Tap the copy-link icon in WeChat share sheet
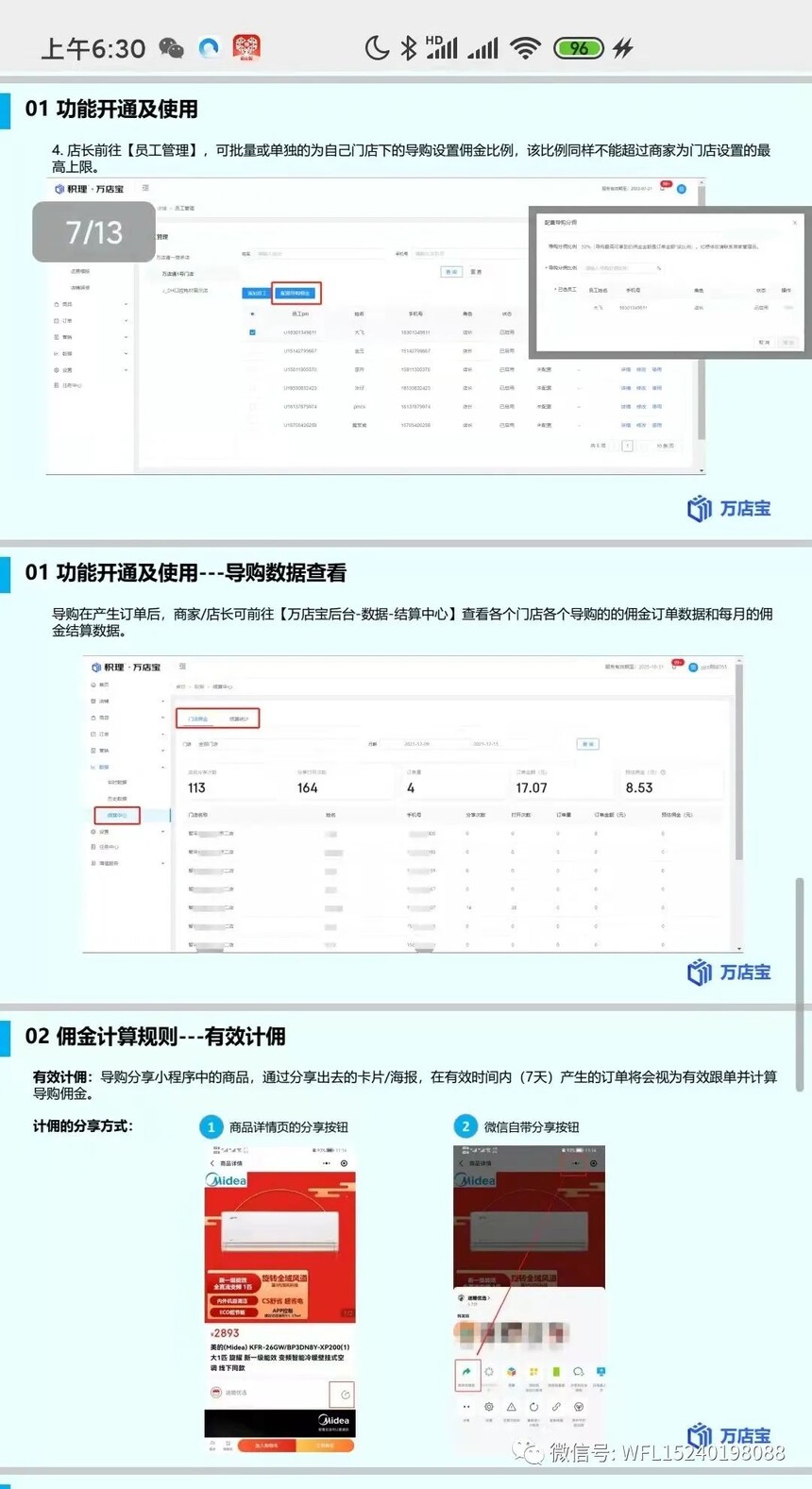The width and height of the screenshot is (812, 1489). point(556,1407)
